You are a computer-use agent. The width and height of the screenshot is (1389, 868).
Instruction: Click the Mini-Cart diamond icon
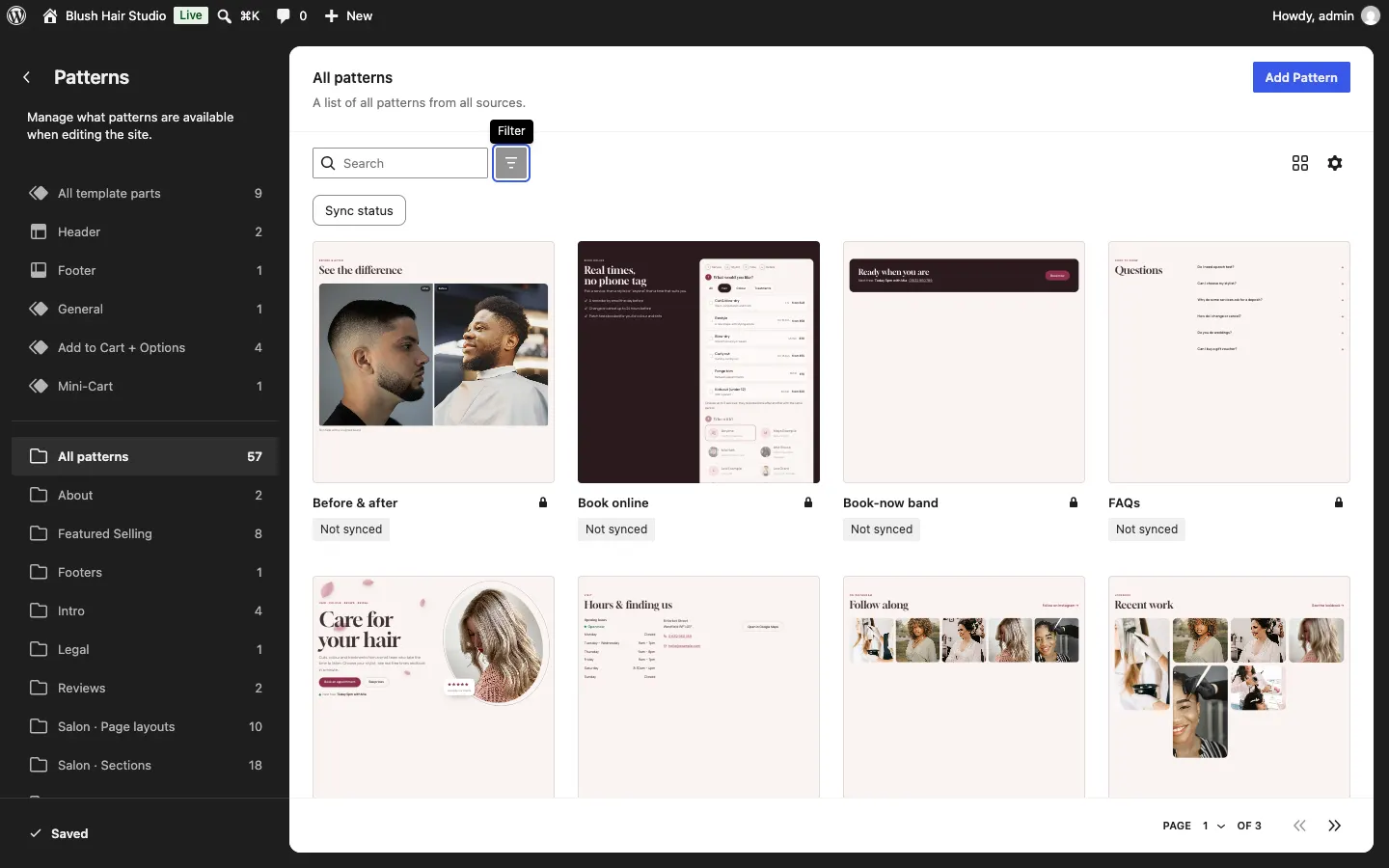(x=39, y=386)
